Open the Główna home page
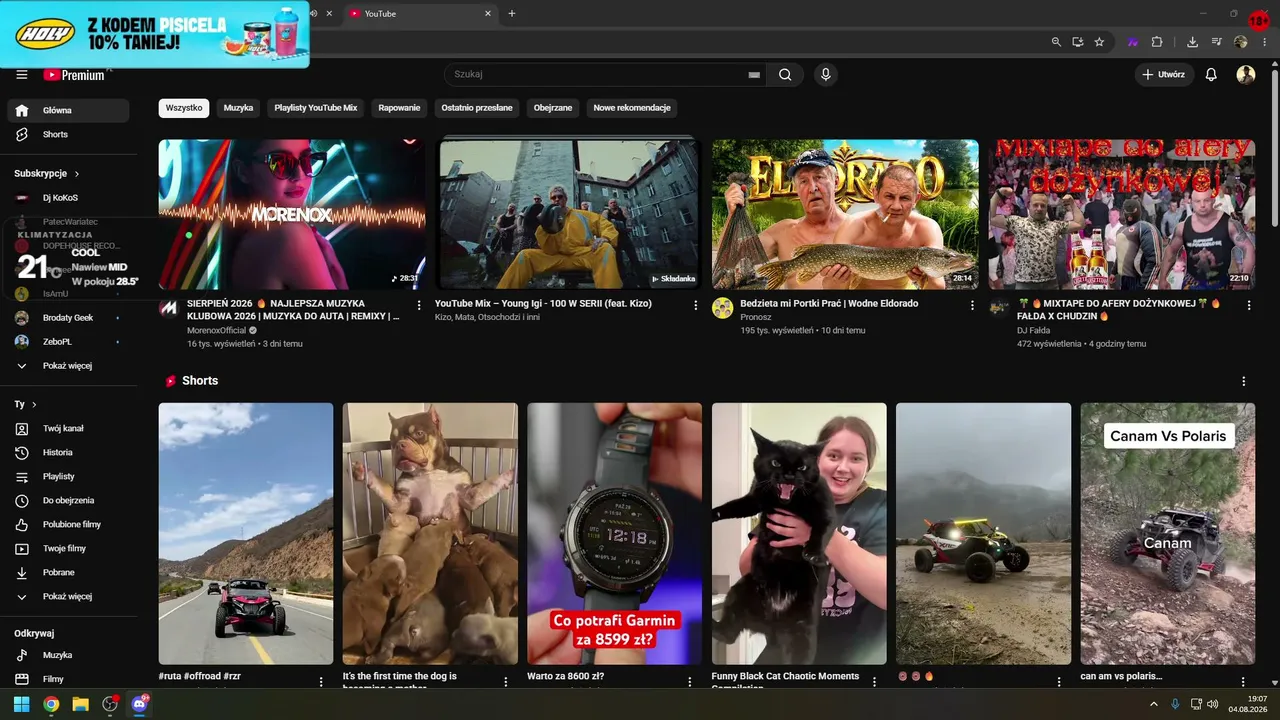The image size is (1280, 720). [68, 111]
